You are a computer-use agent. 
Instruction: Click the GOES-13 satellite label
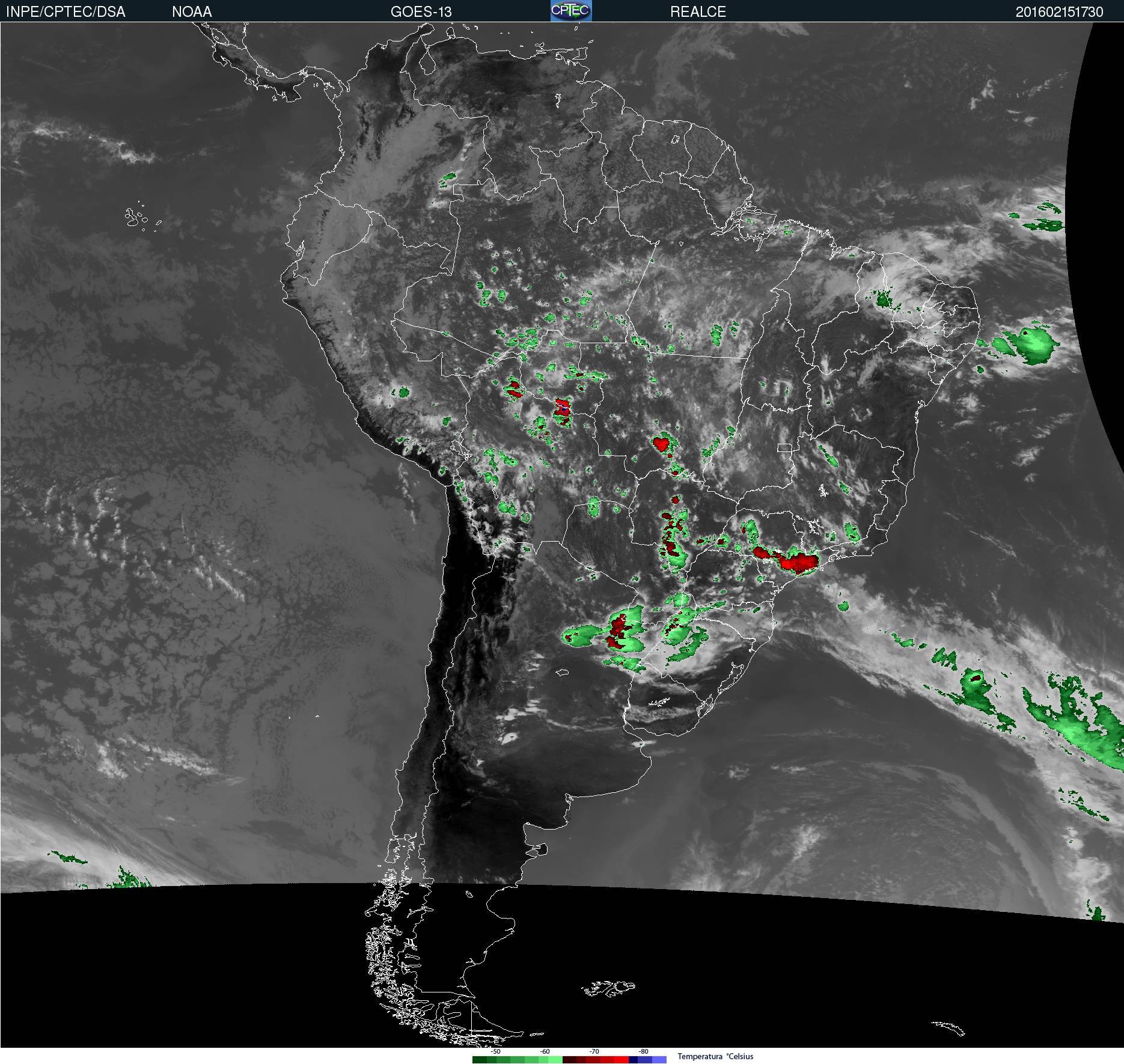(x=421, y=12)
